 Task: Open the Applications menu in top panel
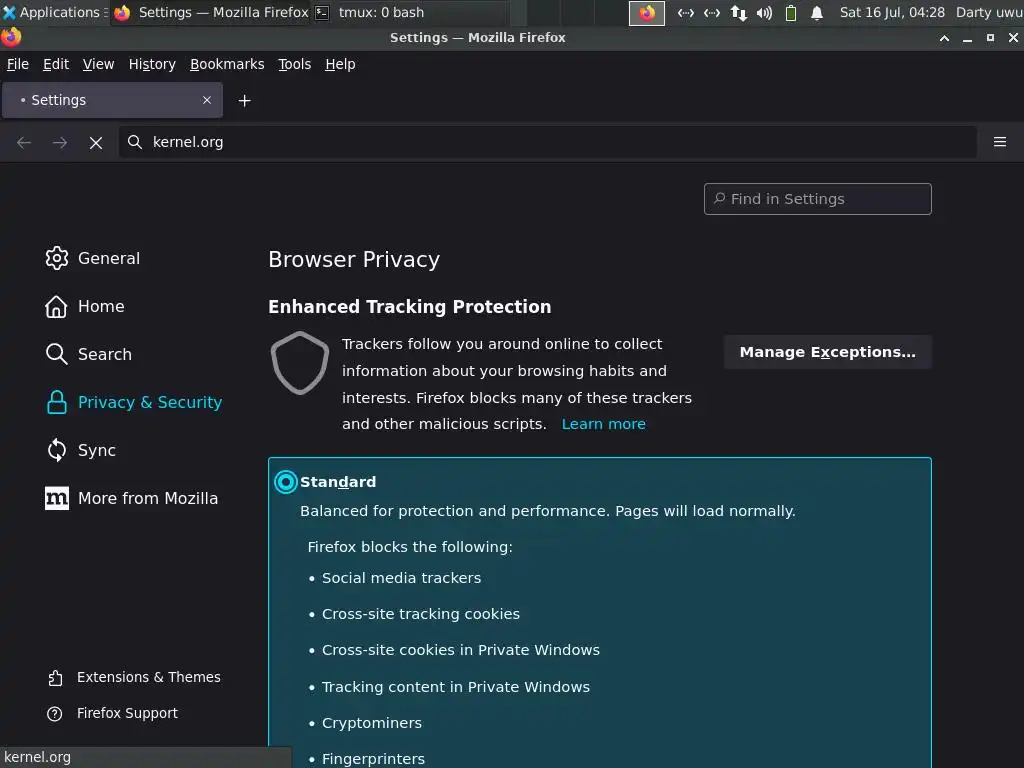pyautogui.click(x=54, y=12)
